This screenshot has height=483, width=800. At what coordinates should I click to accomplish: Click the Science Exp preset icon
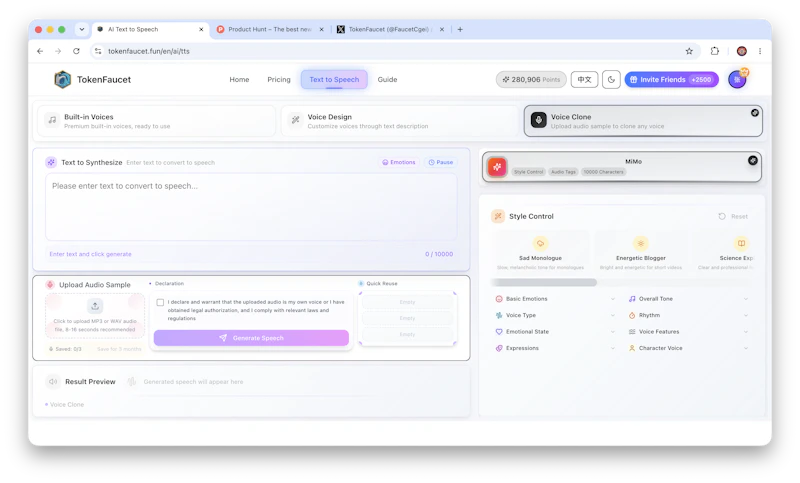point(741,243)
